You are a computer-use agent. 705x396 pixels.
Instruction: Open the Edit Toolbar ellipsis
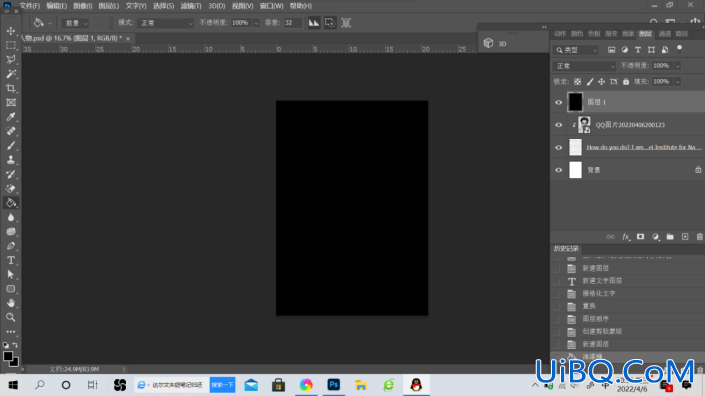coord(11,332)
